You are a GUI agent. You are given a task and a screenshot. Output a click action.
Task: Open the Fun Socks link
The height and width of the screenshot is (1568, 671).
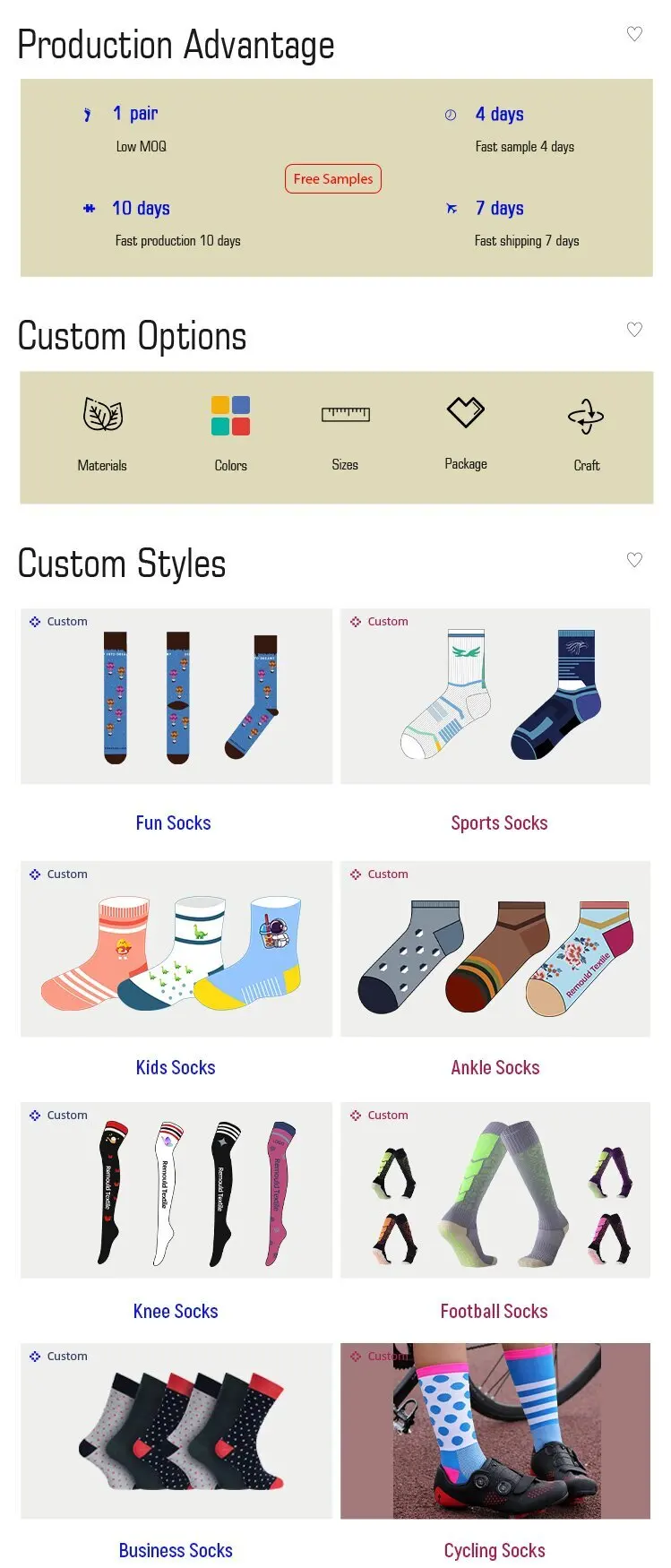coord(174,823)
